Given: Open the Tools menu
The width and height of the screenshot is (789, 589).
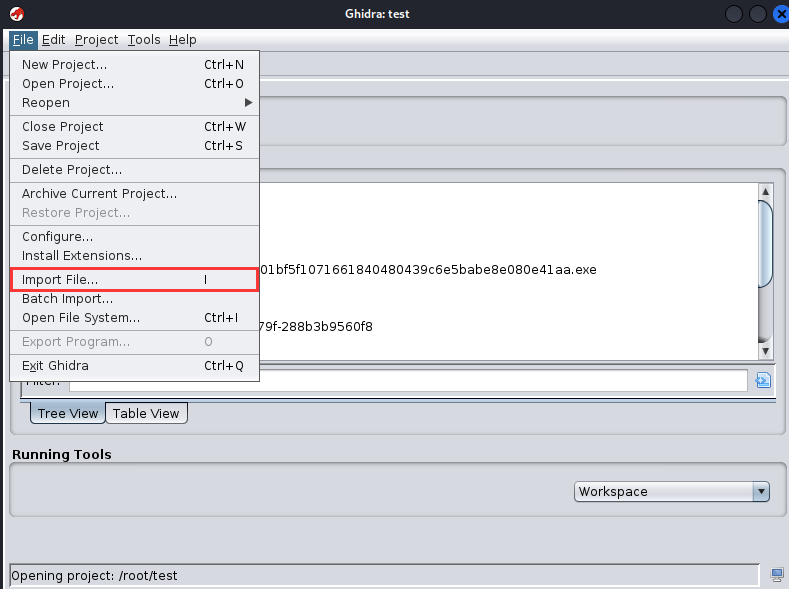Looking at the screenshot, I should [x=144, y=40].
